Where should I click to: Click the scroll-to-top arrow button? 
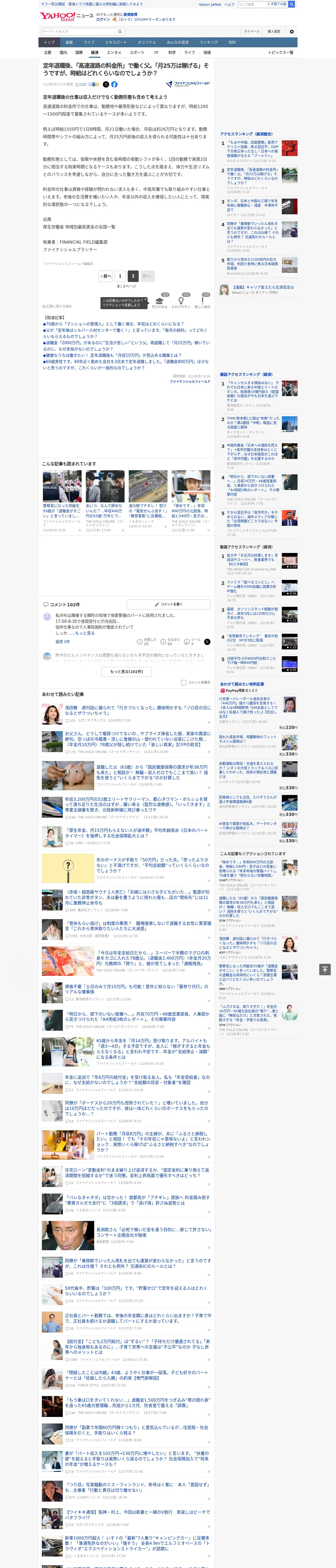click(324, 970)
